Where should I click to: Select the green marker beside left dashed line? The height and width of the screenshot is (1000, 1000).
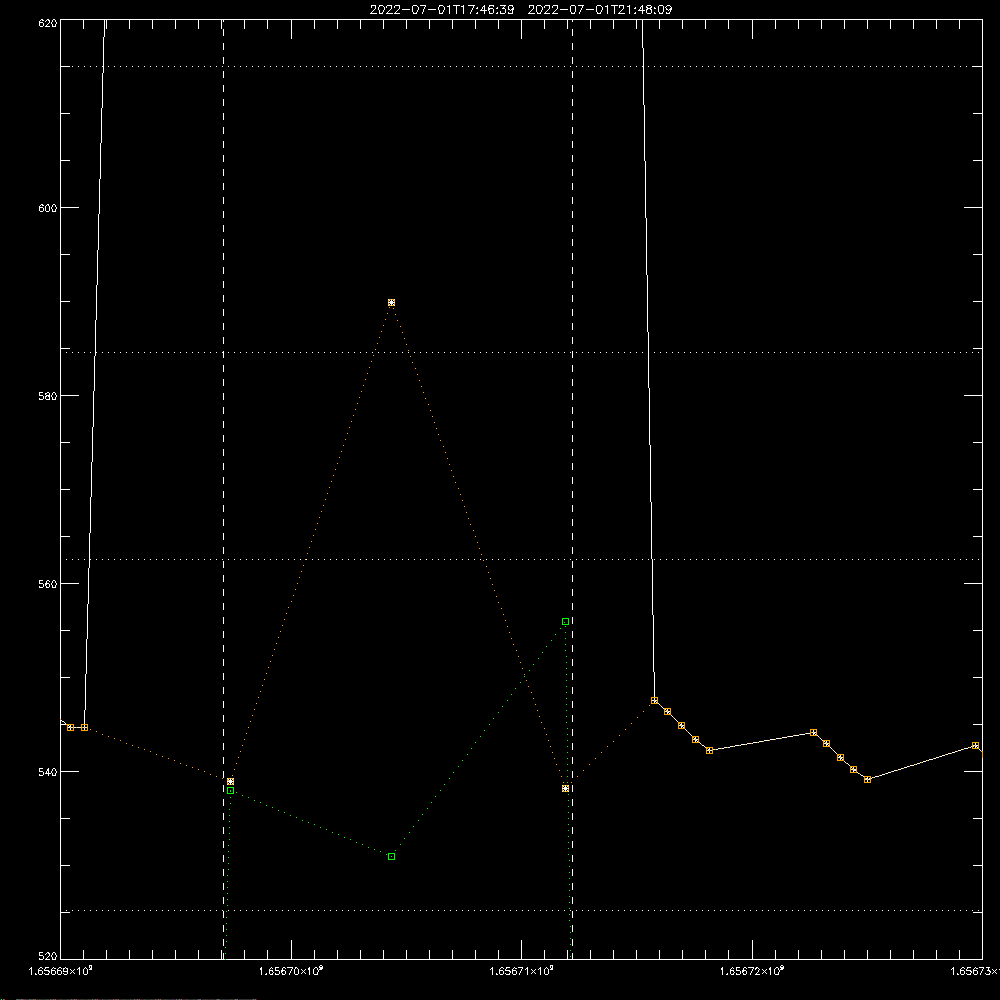(x=231, y=791)
